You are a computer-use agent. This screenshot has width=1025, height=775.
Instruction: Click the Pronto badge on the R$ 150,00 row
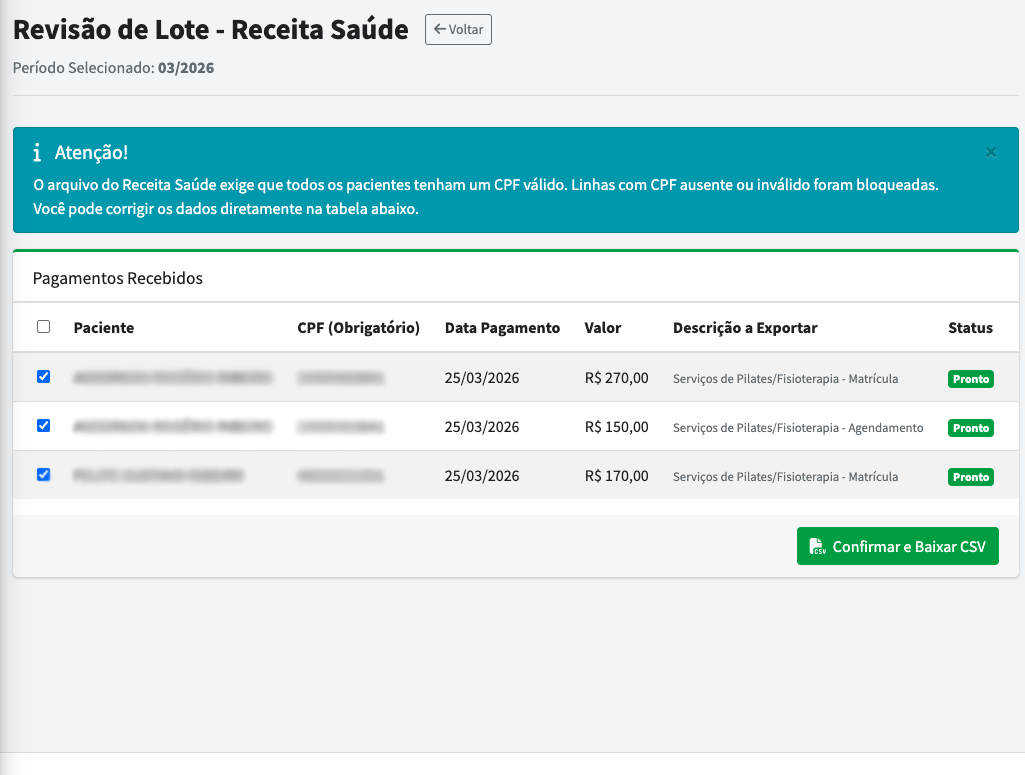970,428
